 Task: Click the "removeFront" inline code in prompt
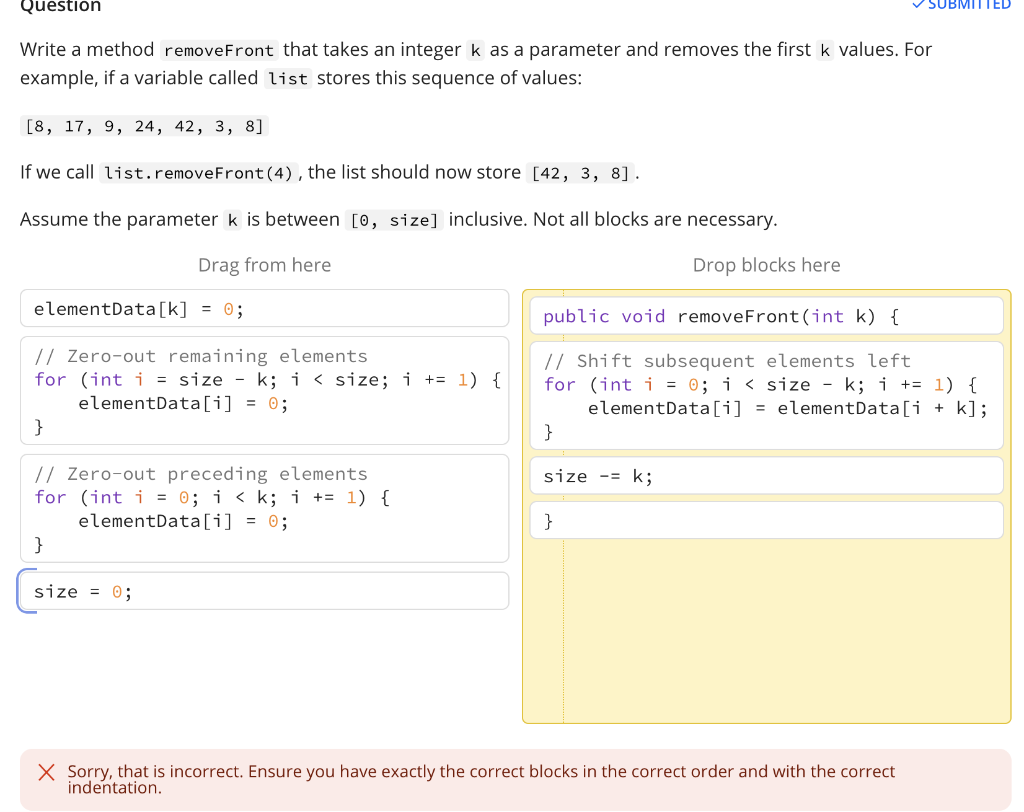coord(218,49)
